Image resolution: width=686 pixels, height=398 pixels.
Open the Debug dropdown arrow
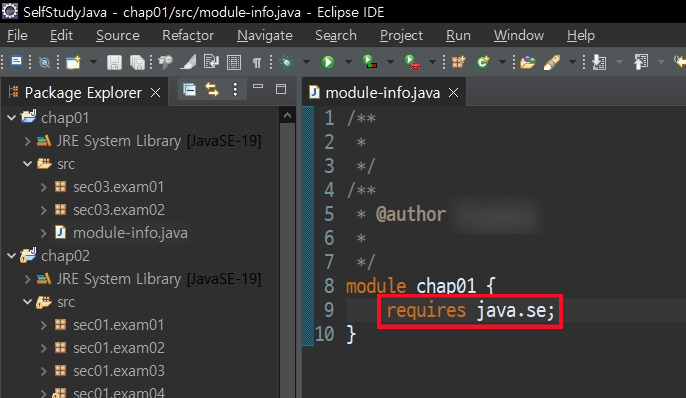[306, 63]
